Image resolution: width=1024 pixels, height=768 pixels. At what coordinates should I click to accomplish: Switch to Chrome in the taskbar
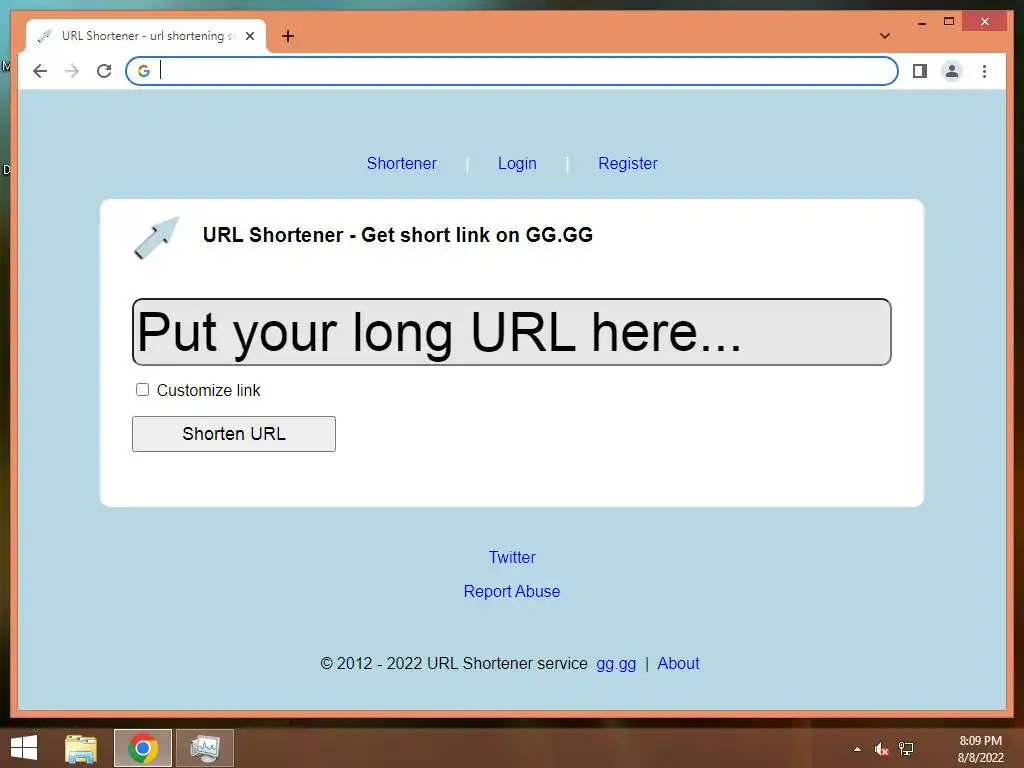point(143,748)
